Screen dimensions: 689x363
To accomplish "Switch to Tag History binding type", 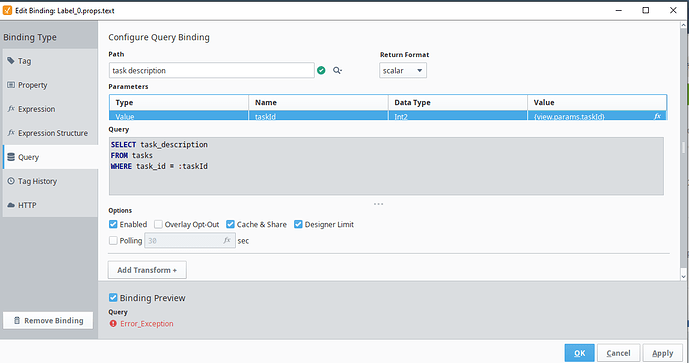I will [50, 181].
